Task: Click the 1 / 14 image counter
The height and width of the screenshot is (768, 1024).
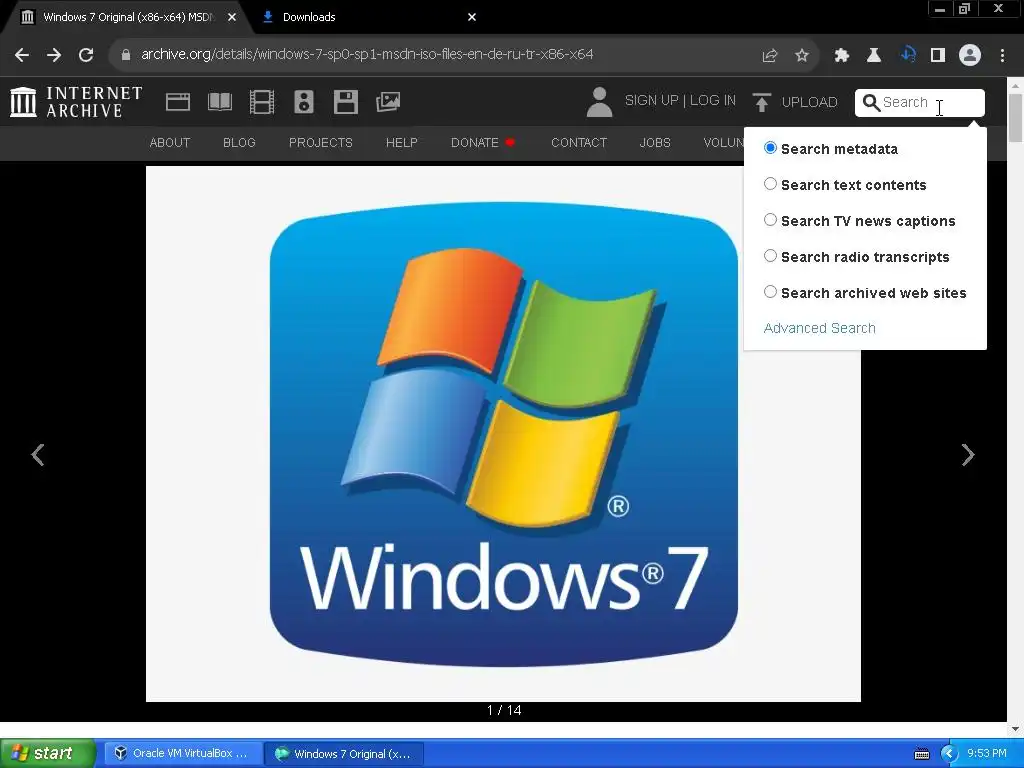Action: click(x=504, y=710)
